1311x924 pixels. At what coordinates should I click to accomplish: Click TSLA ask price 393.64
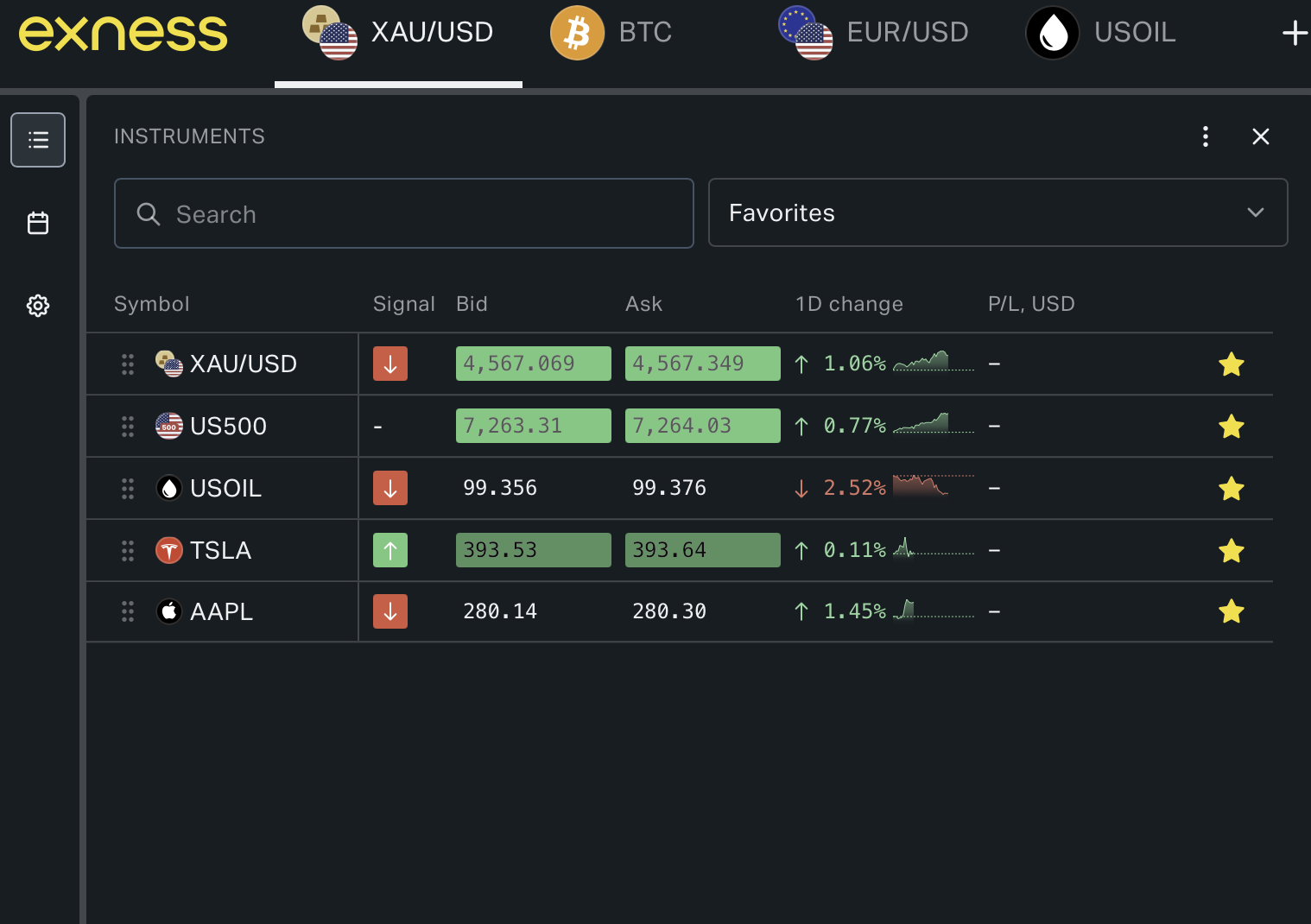[x=703, y=550]
